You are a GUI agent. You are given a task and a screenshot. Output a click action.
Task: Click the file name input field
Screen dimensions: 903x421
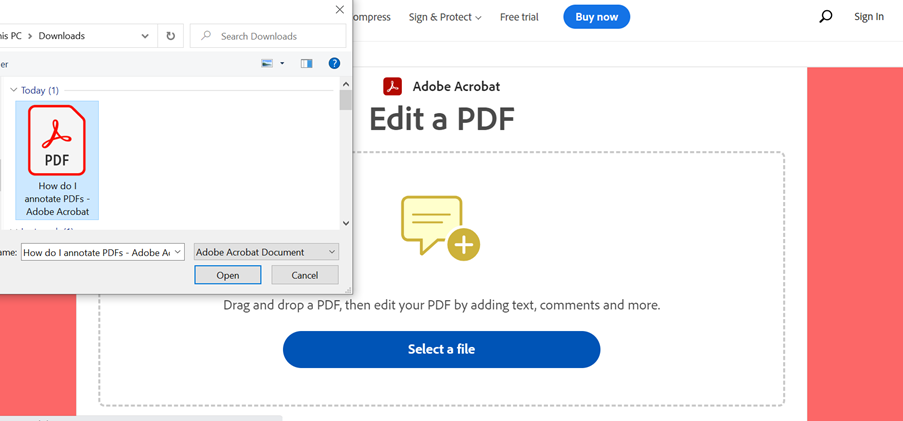[97, 252]
